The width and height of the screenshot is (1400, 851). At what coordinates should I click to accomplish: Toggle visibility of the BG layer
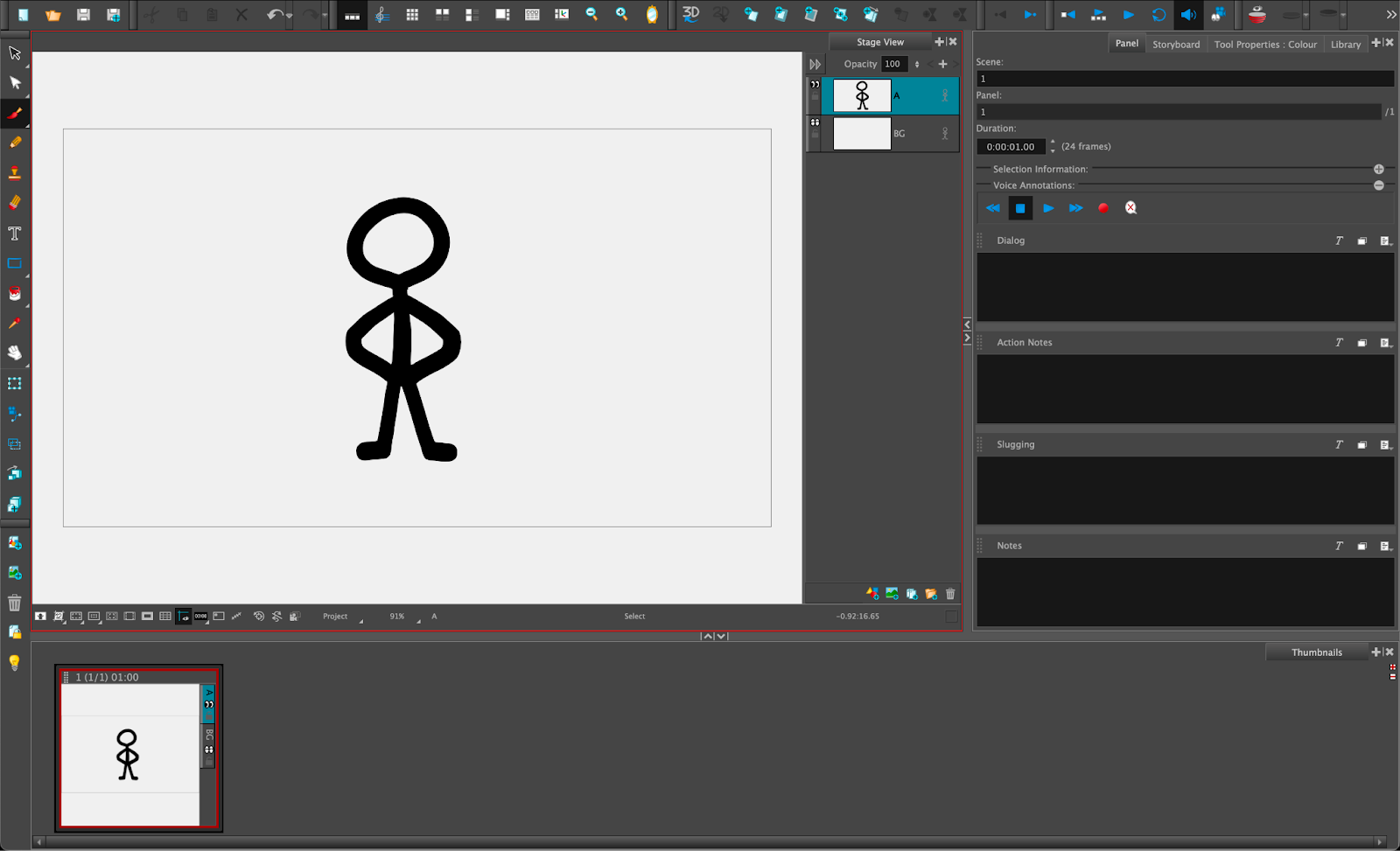[815, 123]
